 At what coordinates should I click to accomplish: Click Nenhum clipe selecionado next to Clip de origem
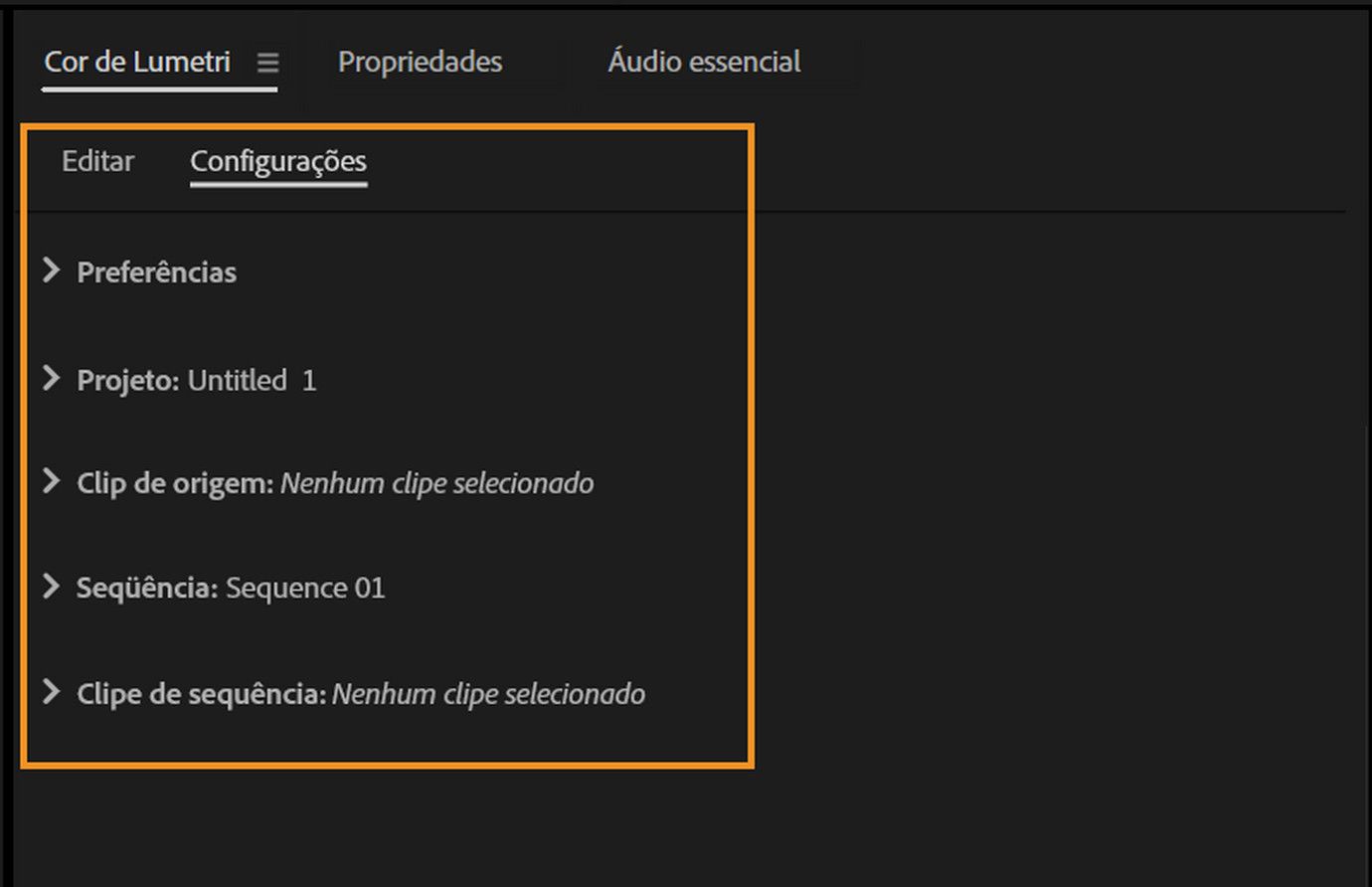pos(437,482)
